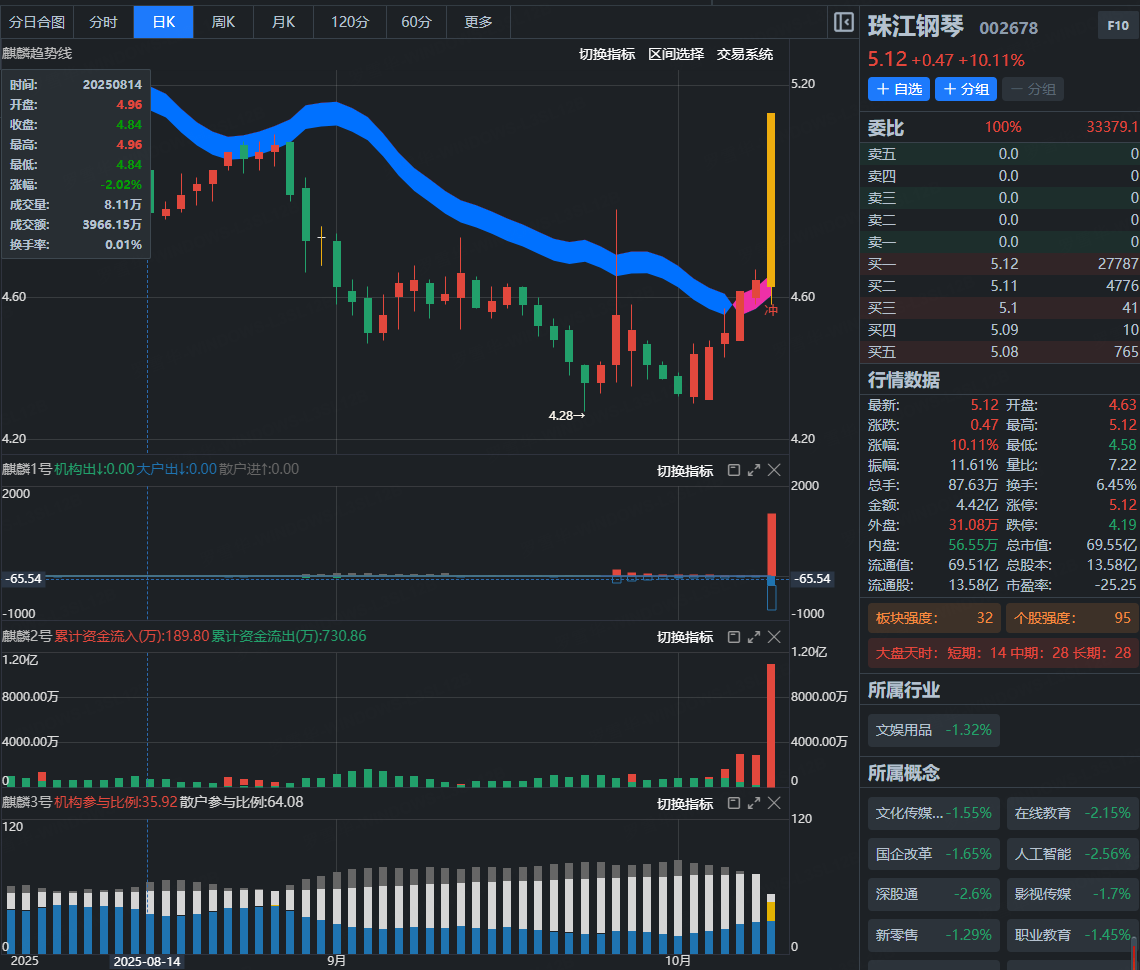Open 切换指标 for 麒麟2号 panel
The height and width of the screenshot is (970, 1140).
(684, 637)
